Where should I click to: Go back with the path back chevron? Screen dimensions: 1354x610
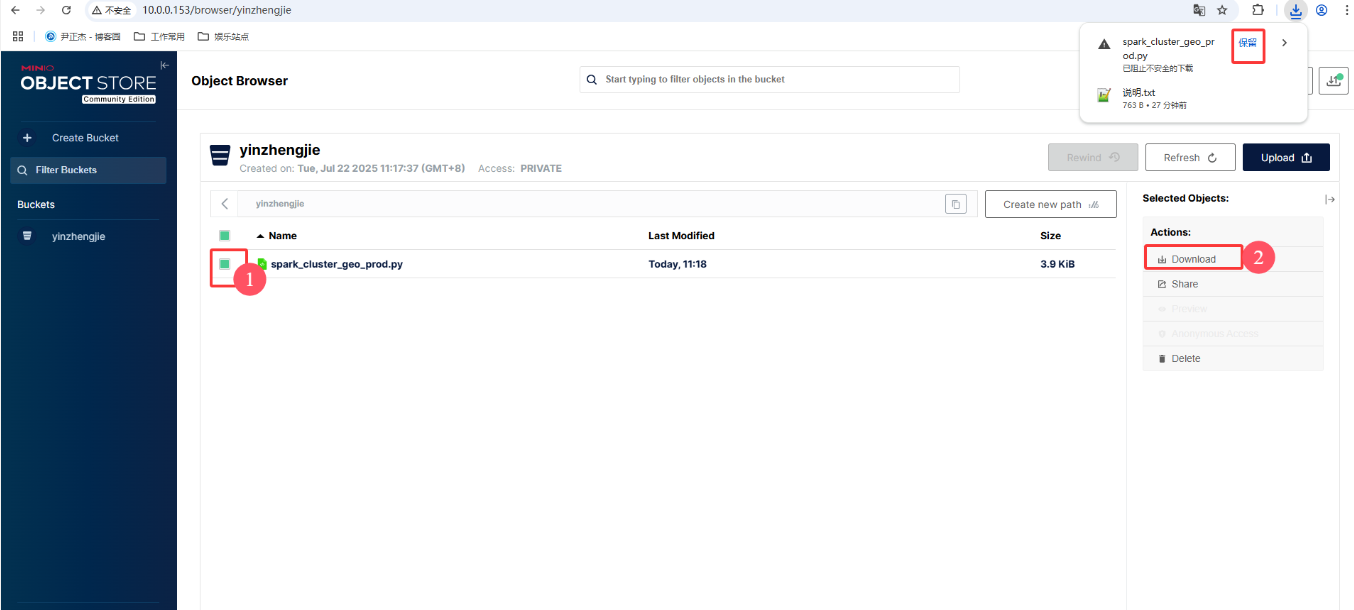pos(225,204)
